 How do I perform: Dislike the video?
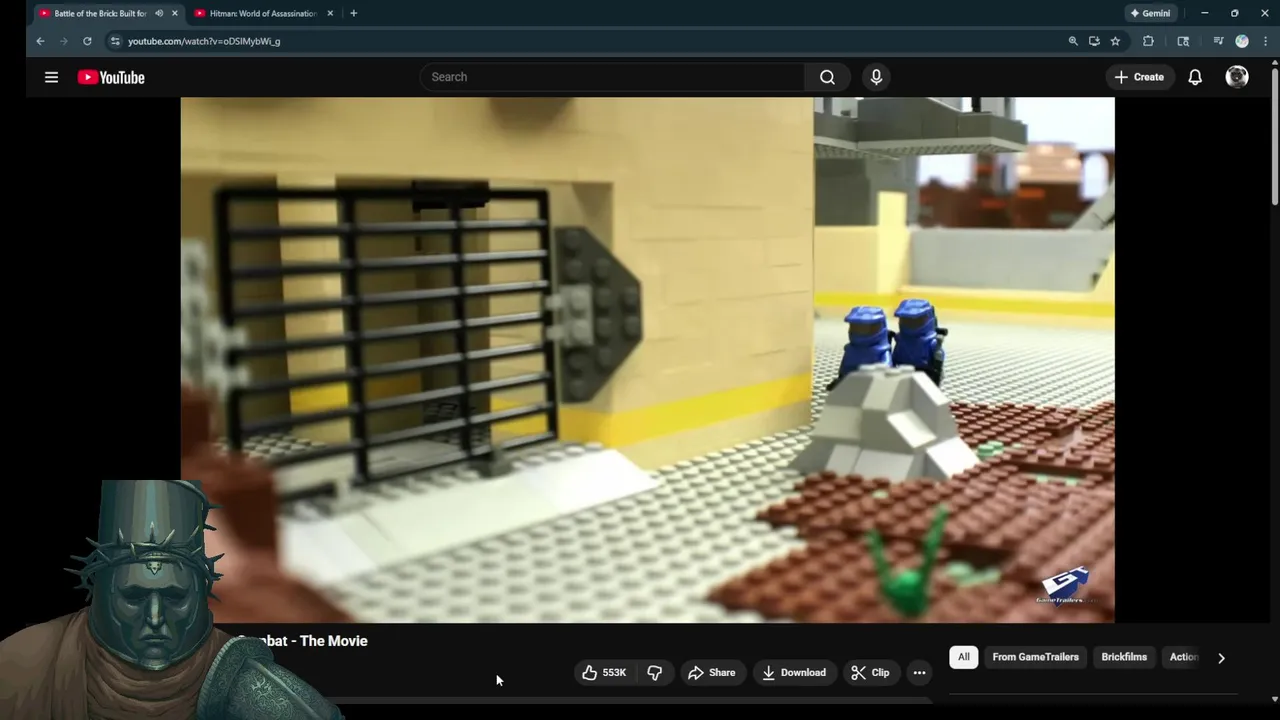point(655,673)
